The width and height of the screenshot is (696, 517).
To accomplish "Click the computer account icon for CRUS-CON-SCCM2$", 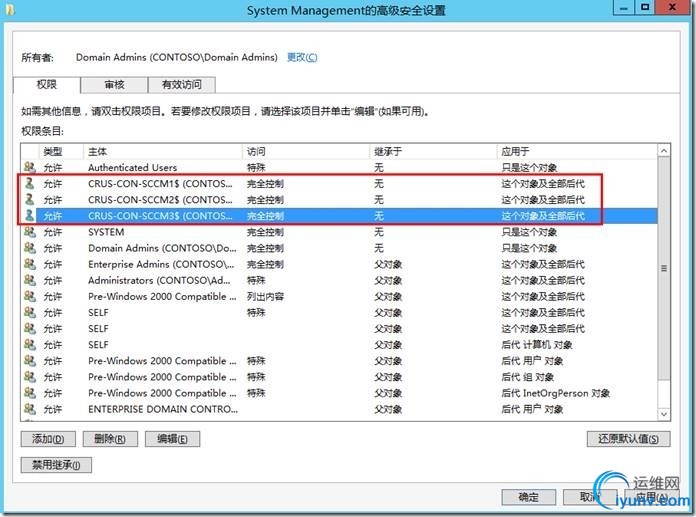I will [x=30, y=200].
